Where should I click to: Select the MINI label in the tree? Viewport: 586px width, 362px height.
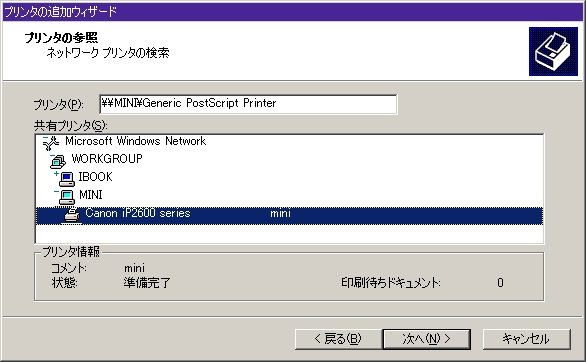(91, 195)
